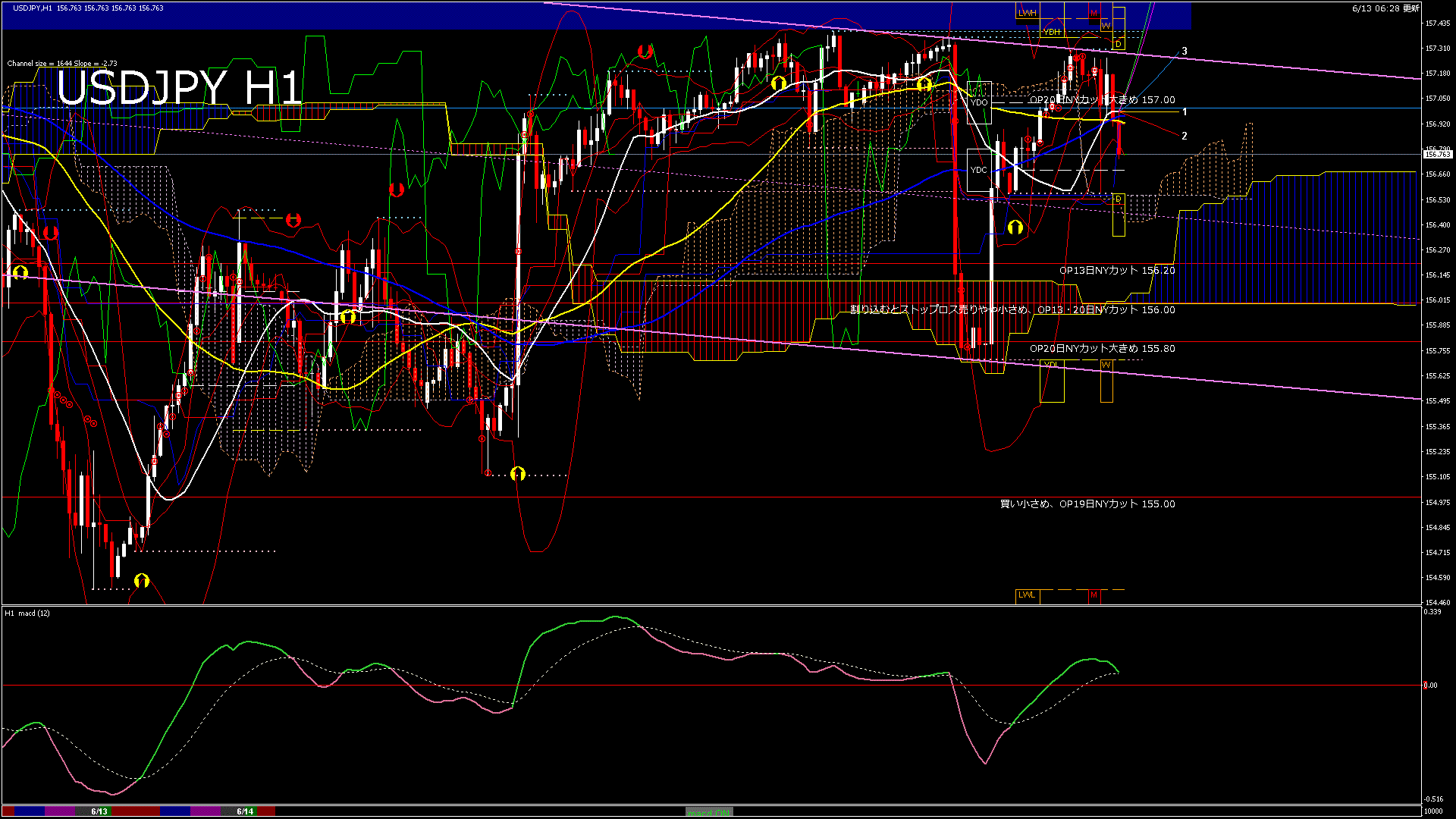Select the H1 macd (12) indicator label
This screenshot has width=1456, height=819.
27,613
